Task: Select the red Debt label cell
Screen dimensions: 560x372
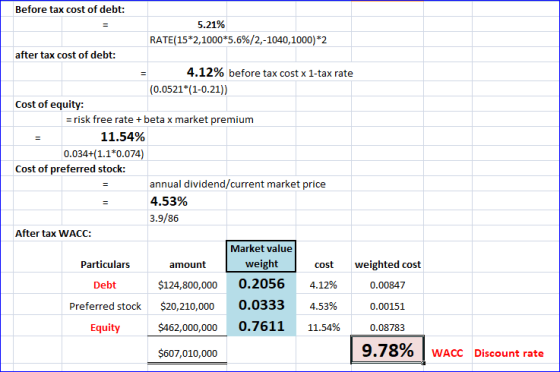Action: [x=105, y=285]
